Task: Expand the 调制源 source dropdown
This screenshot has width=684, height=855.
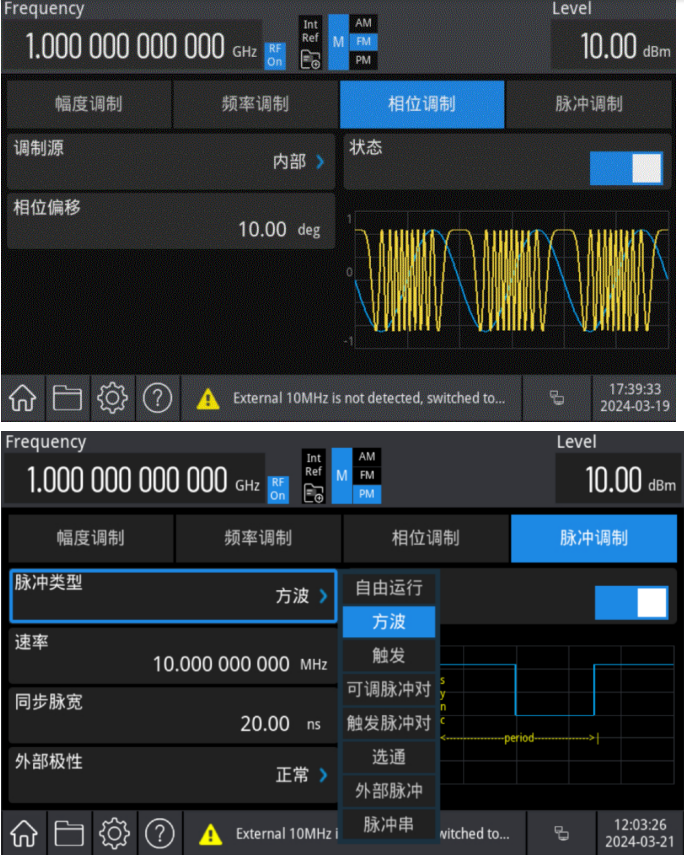Action: tap(170, 161)
